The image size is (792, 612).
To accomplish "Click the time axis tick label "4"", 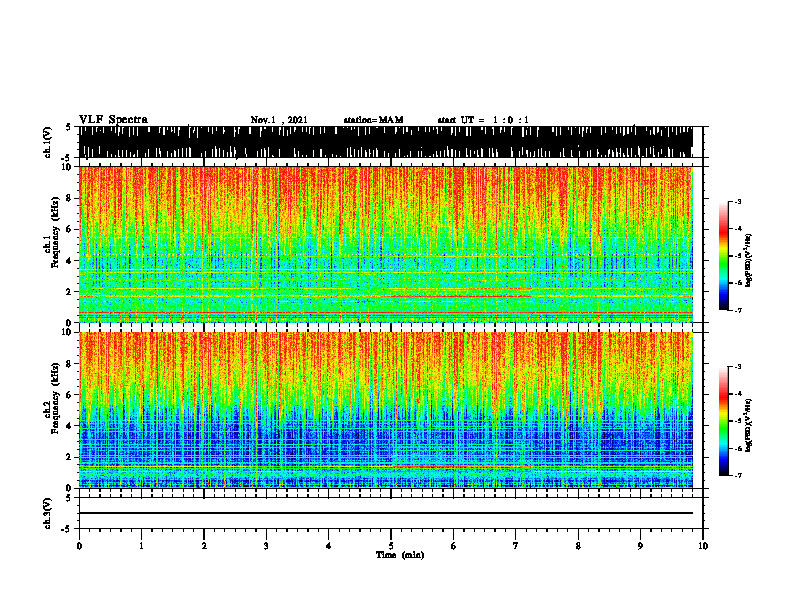I will point(329,546).
